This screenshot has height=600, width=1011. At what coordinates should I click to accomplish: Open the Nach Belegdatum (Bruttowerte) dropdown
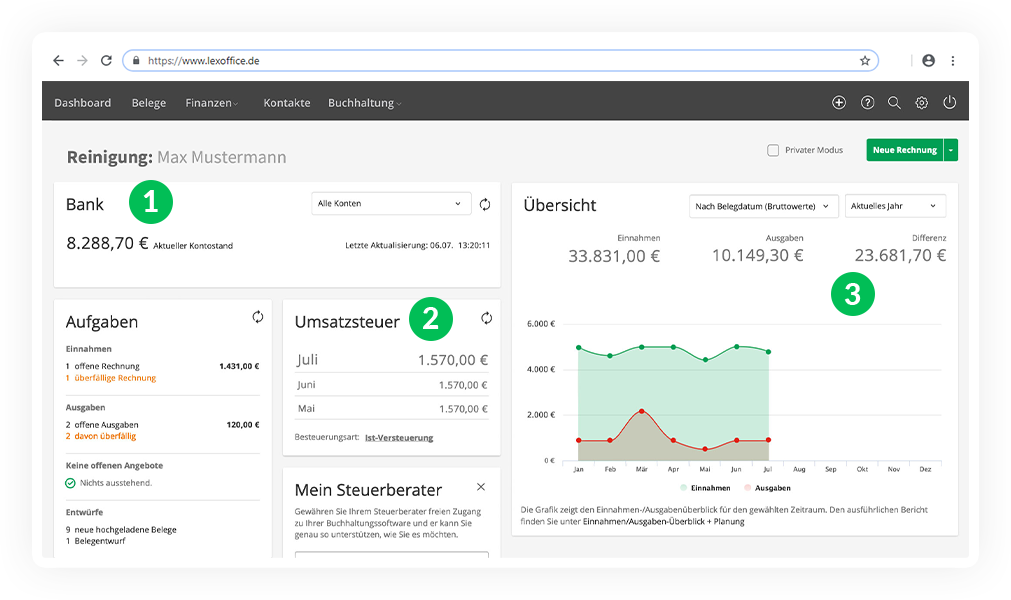point(763,206)
